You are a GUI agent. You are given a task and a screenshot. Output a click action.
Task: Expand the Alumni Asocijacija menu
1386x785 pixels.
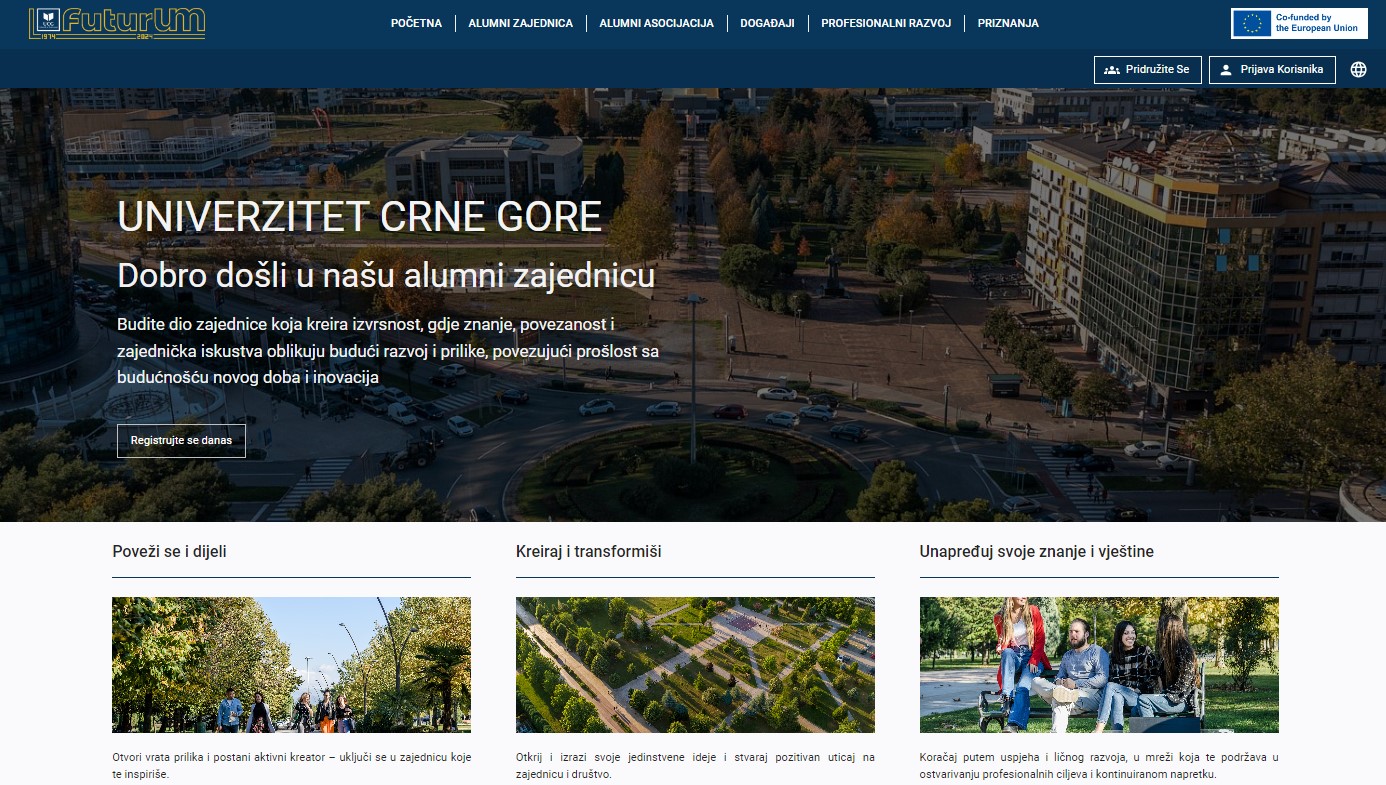[656, 23]
